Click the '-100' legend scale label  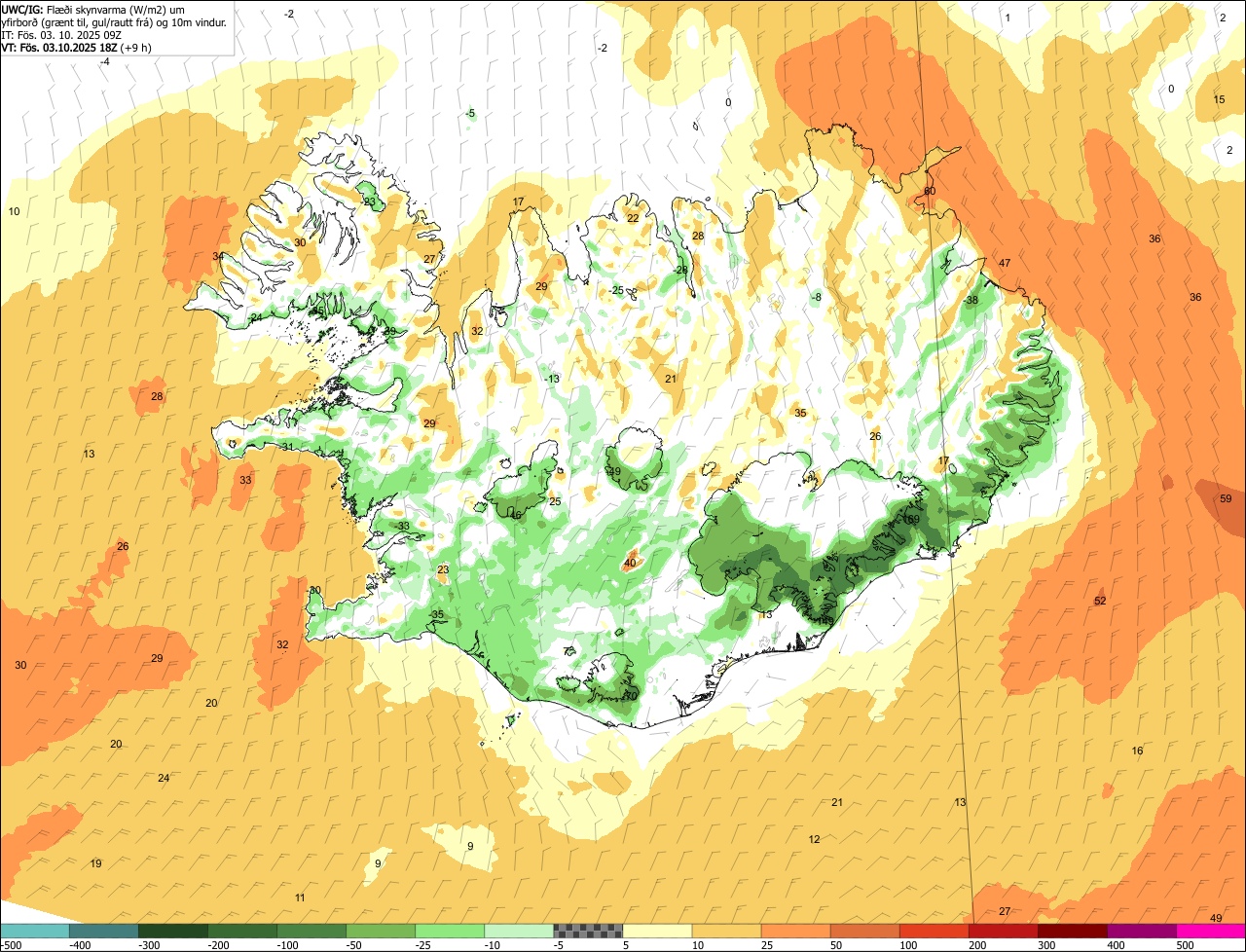click(x=287, y=945)
